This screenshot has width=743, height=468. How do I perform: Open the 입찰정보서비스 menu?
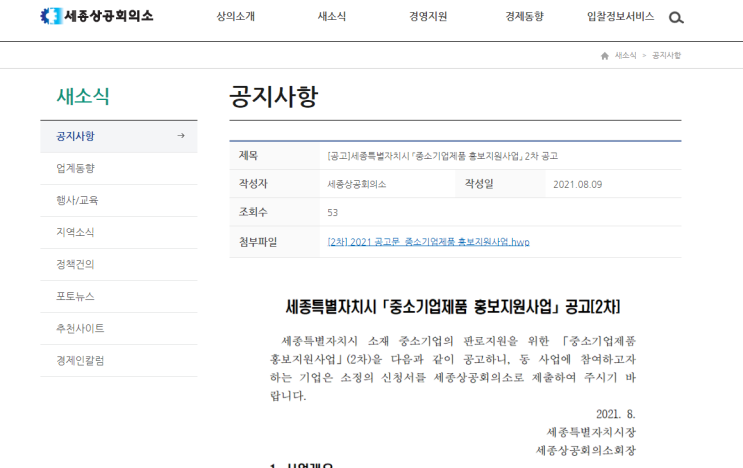click(620, 17)
